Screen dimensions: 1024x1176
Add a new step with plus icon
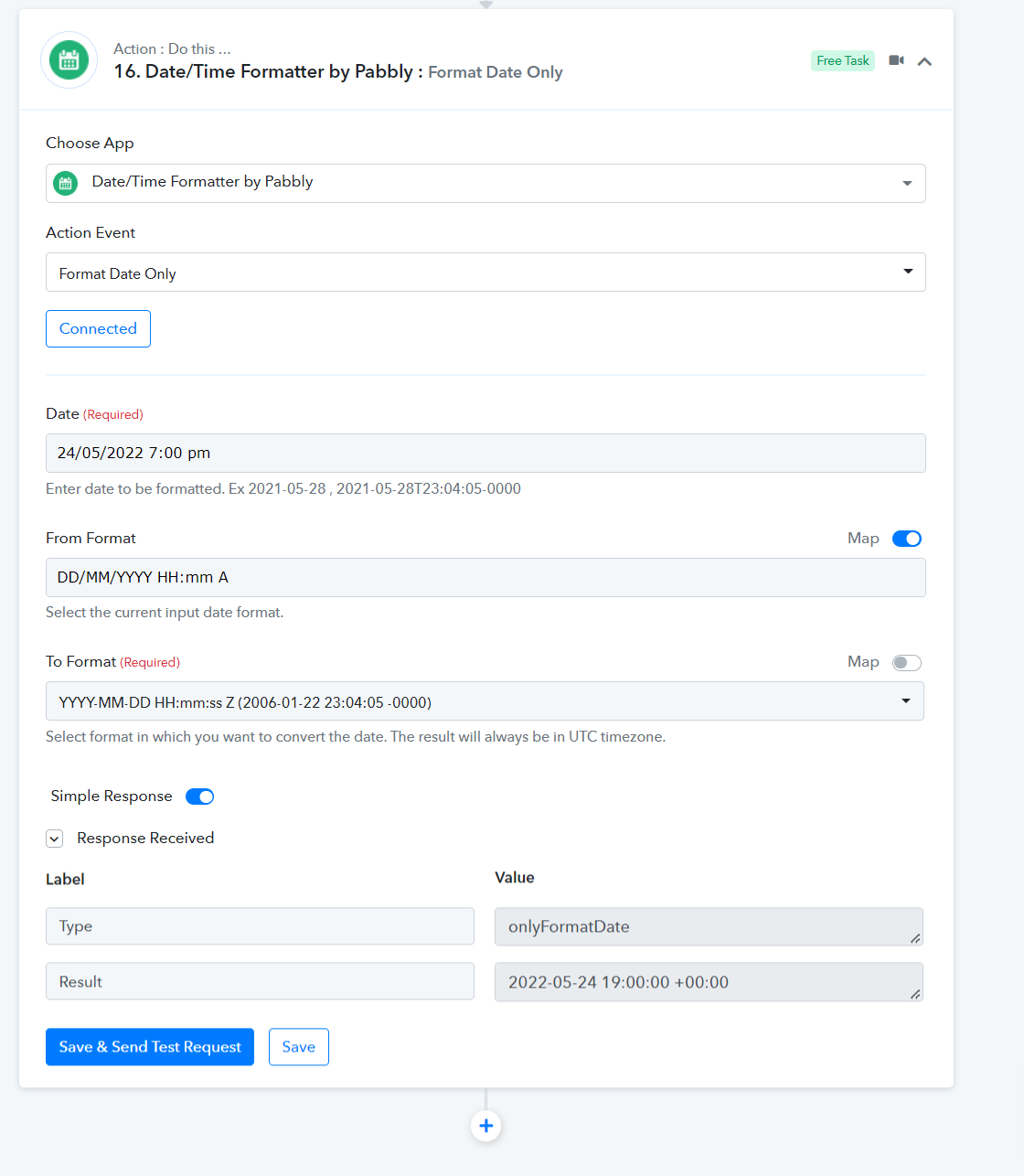click(x=486, y=1126)
